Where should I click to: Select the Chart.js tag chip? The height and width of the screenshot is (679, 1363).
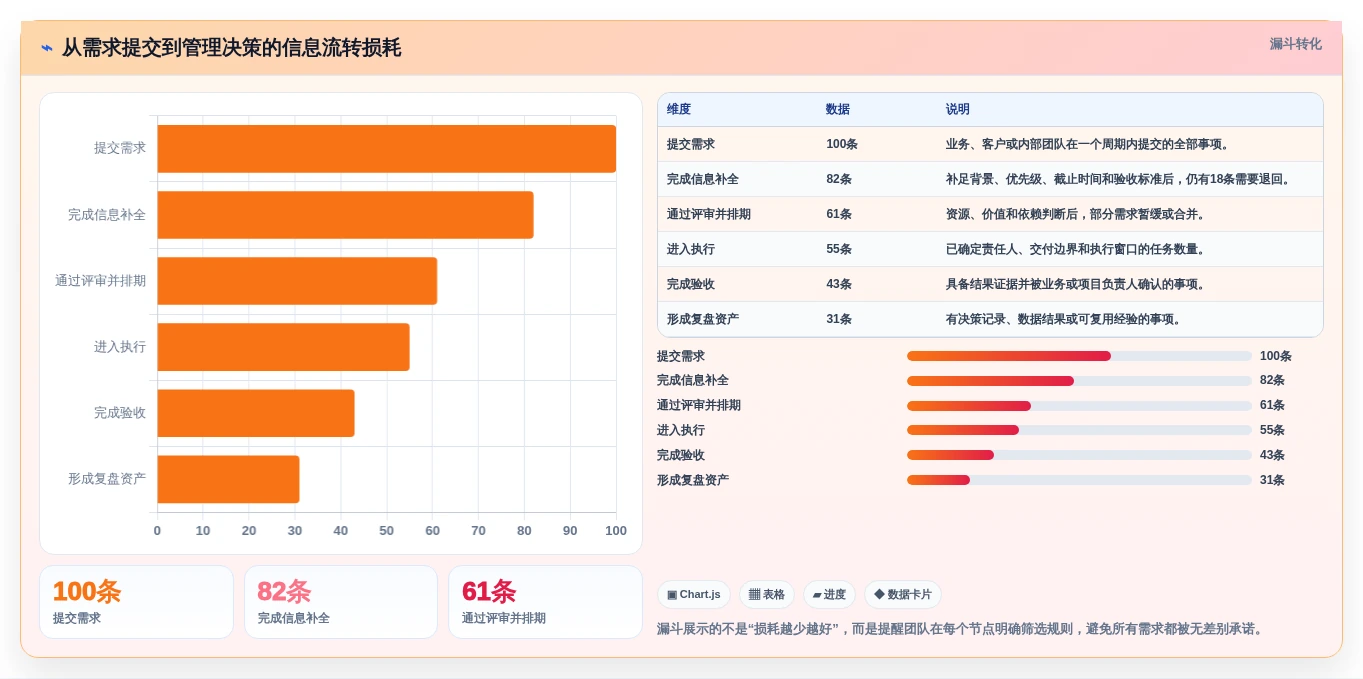coord(694,595)
